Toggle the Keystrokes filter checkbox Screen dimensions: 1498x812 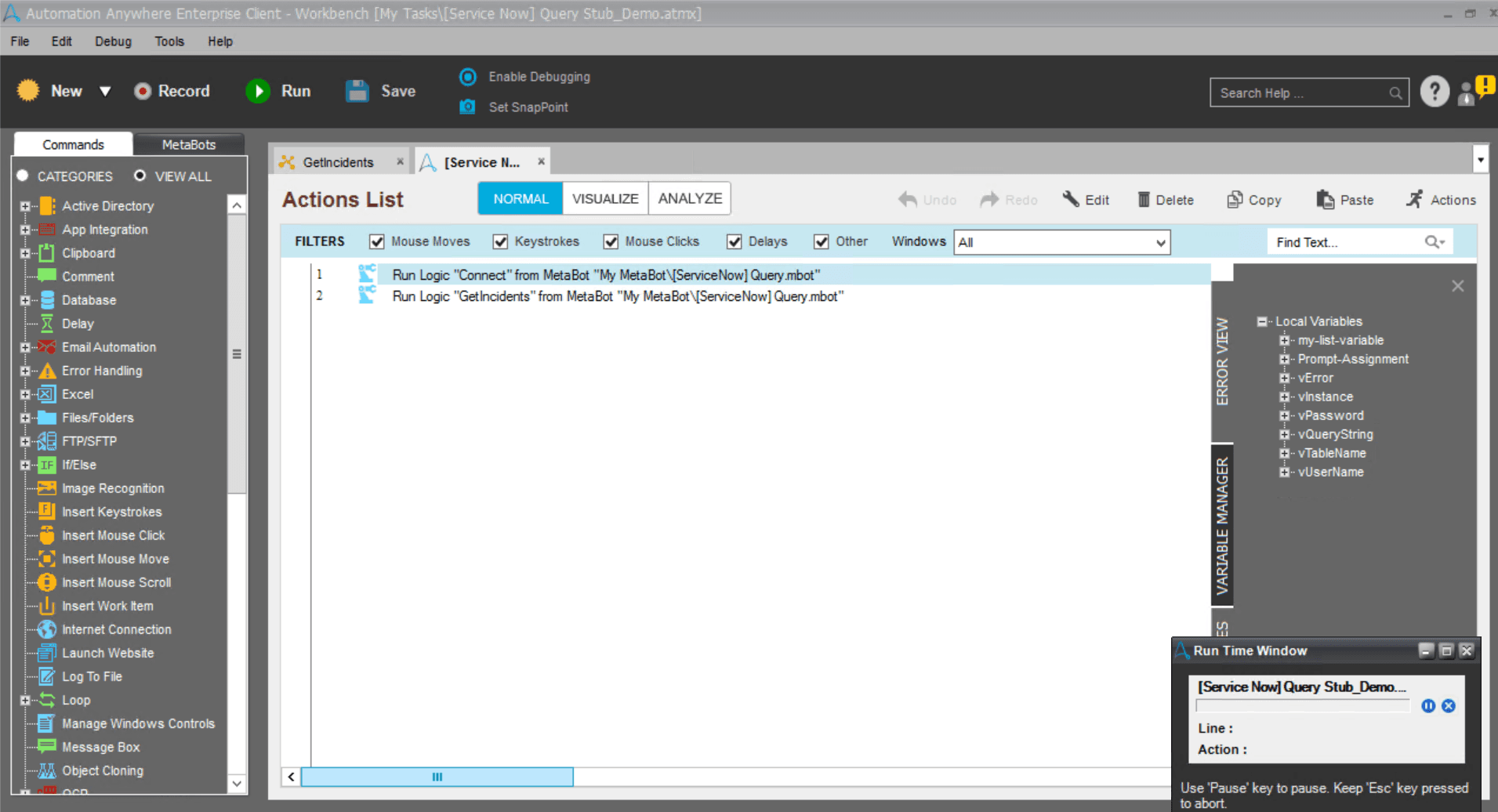tap(500, 241)
